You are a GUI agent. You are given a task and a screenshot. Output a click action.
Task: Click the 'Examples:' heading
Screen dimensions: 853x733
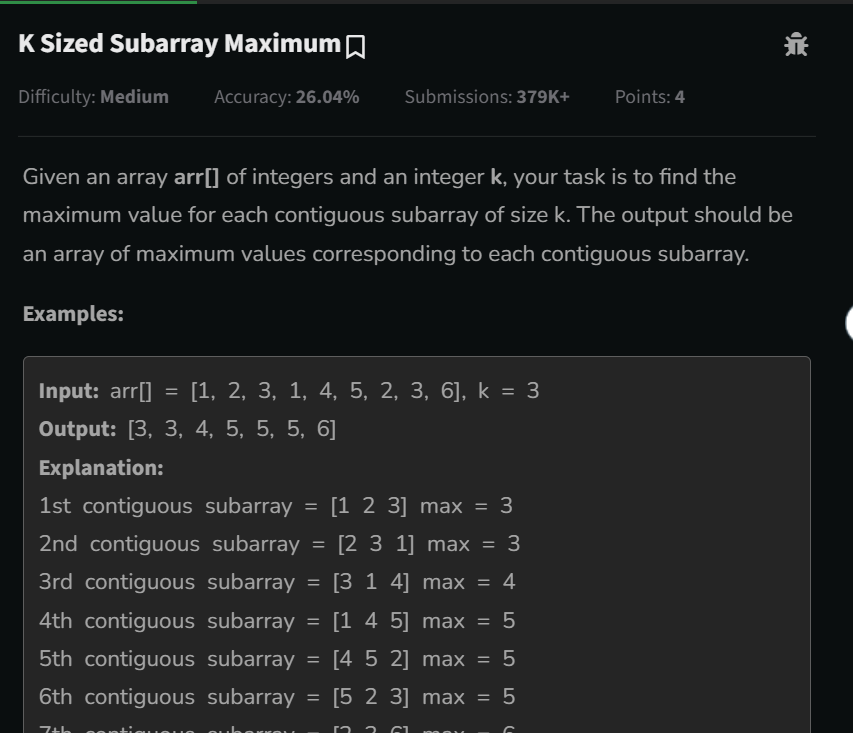73,314
